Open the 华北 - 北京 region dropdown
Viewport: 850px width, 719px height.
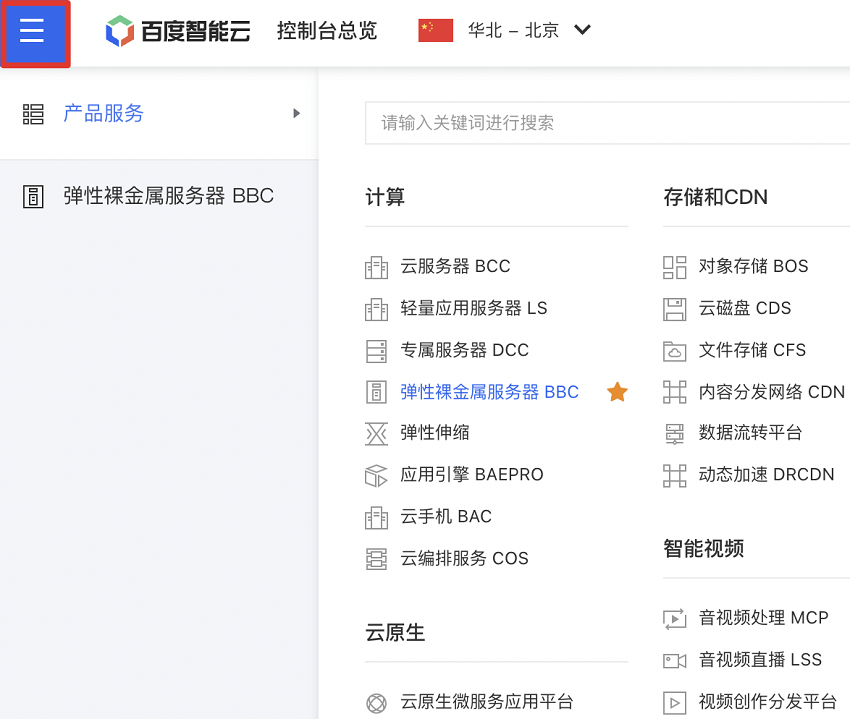point(530,30)
